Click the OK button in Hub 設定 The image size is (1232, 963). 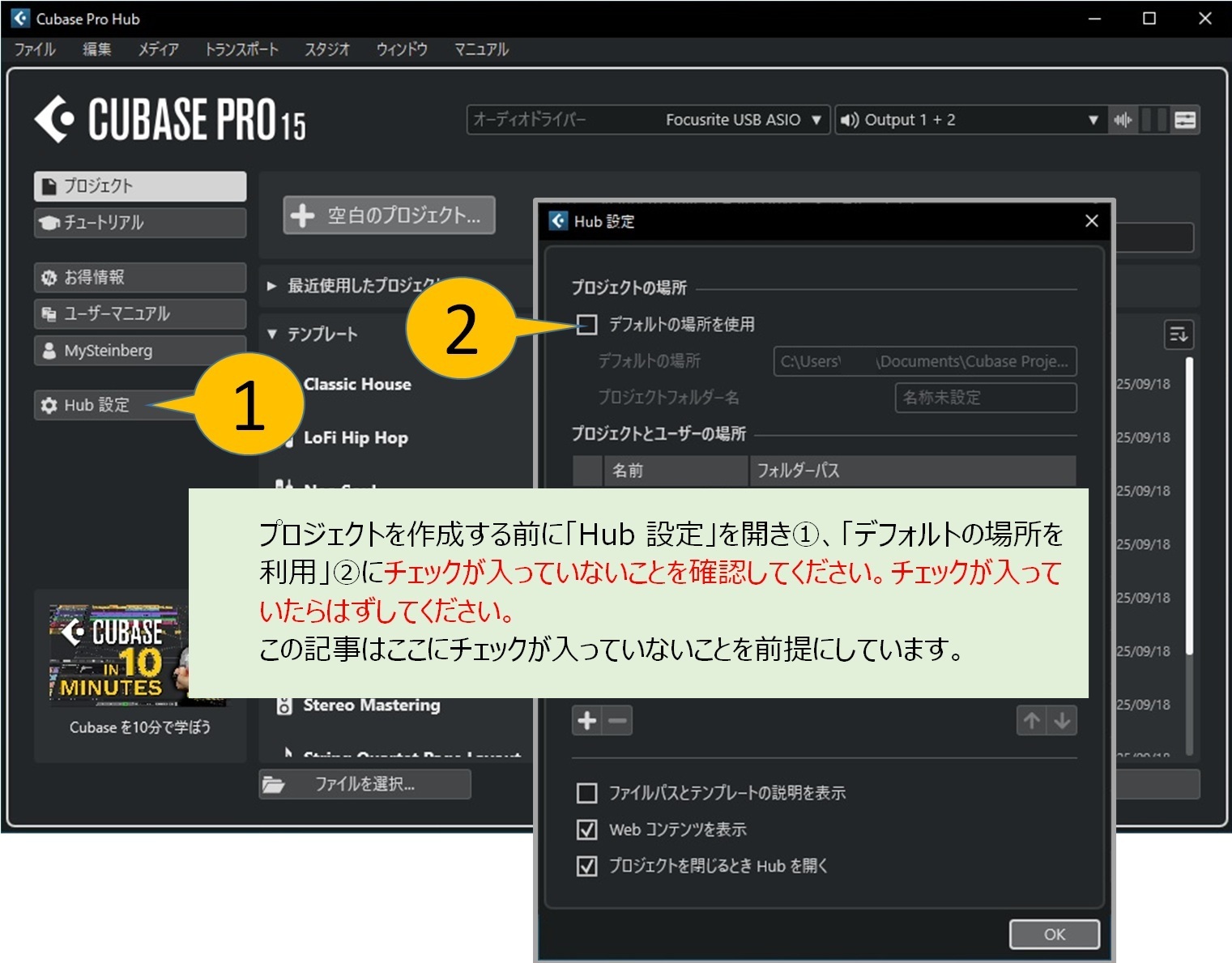pyautogui.click(x=1053, y=934)
